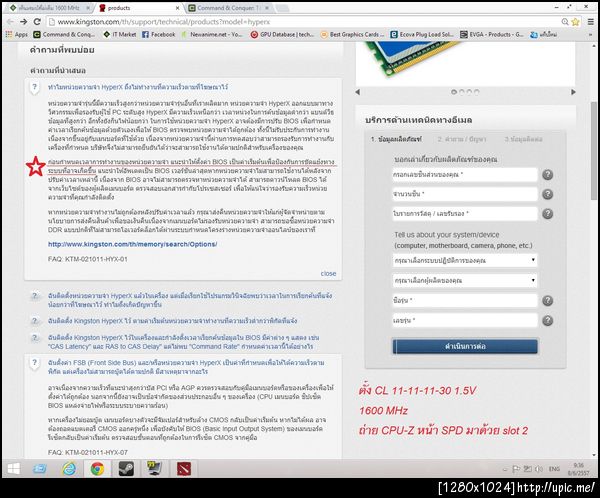
Task: Open Windows Start button on taskbar
Action: tap(13, 469)
